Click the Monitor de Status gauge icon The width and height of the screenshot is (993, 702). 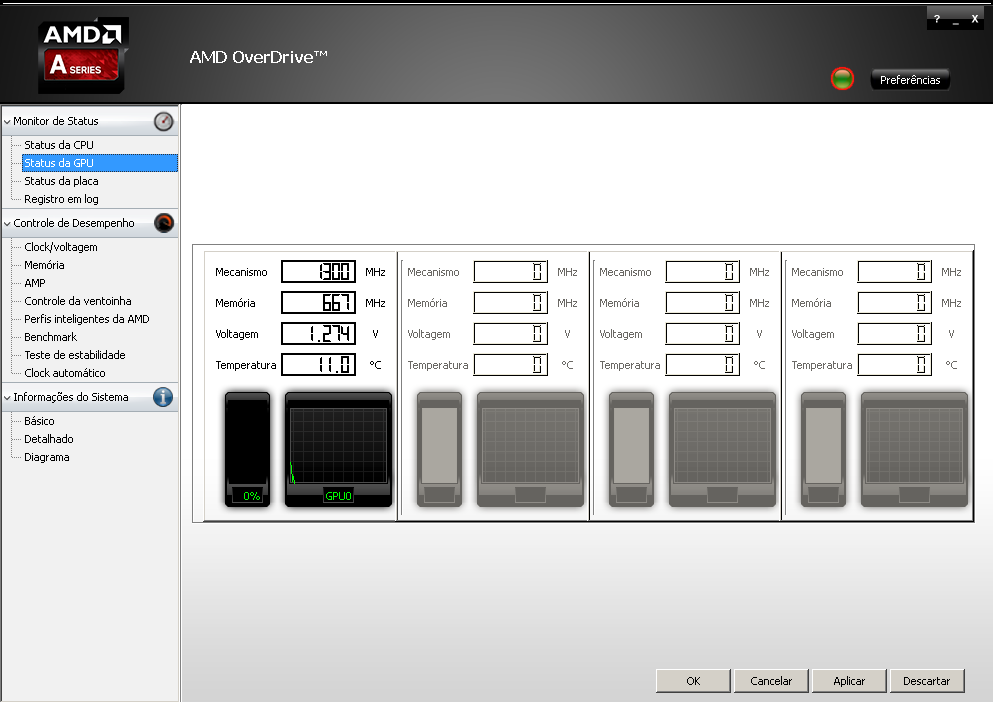163,121
